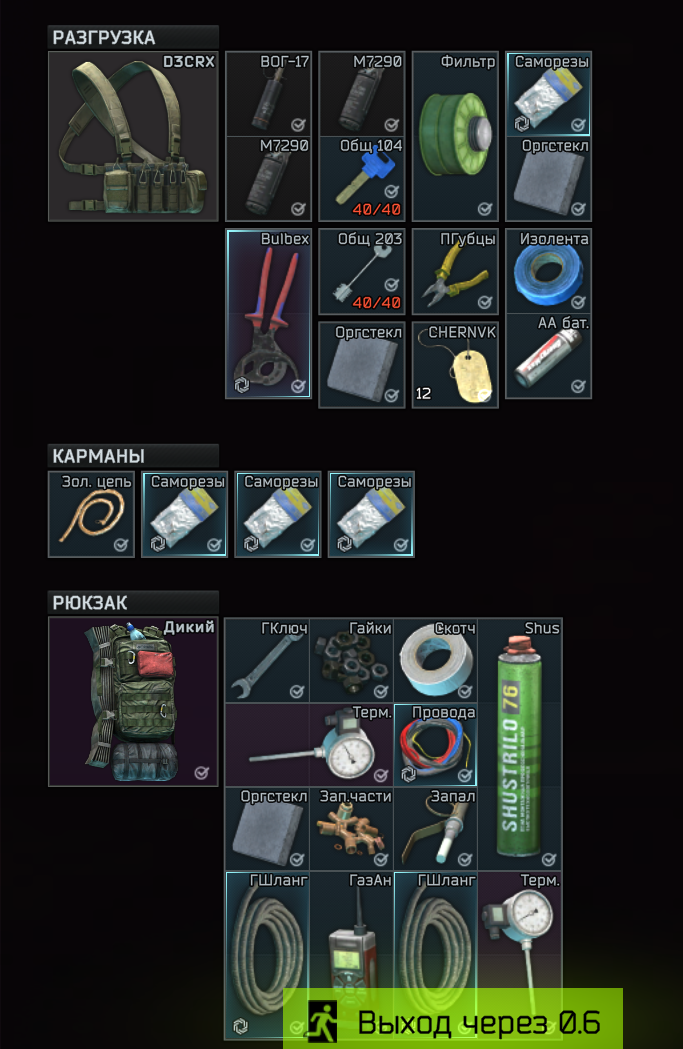Select the АА бат. battery item
The image size is (683, 1049).
point(549,356)
